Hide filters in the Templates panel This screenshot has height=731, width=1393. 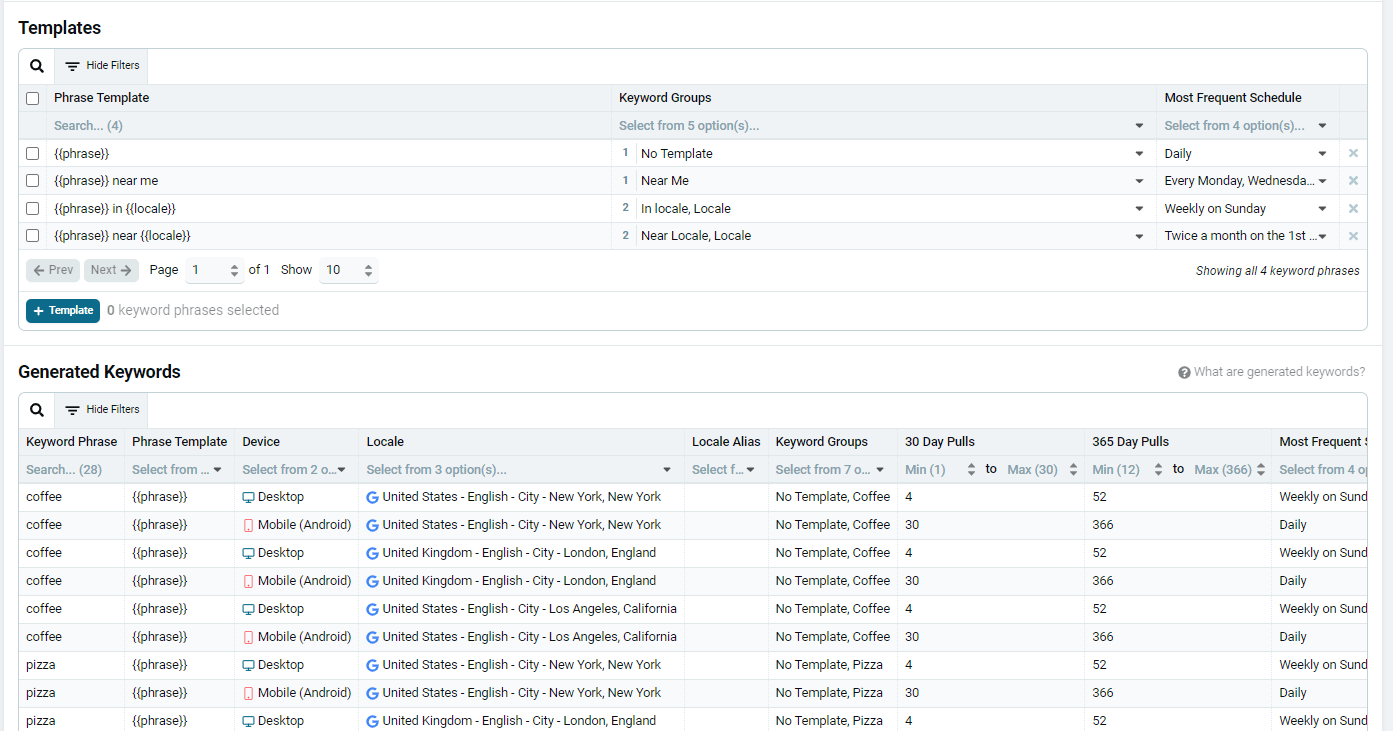pyautogui.click(x=102, y=66)
